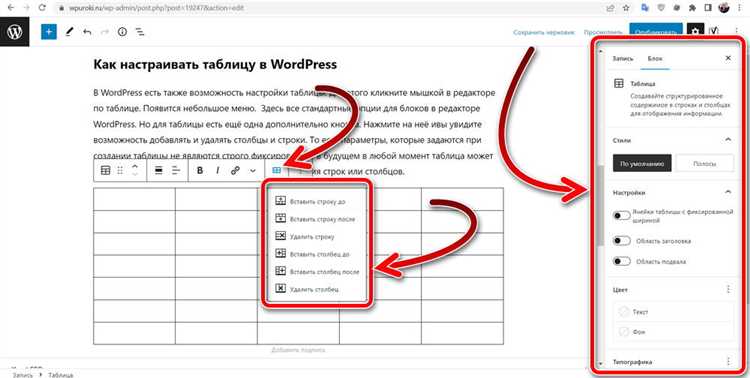Viewport: 750px width, 378px height.
Task: Open editor options three-dot menu
Action: tap(736, 32)
